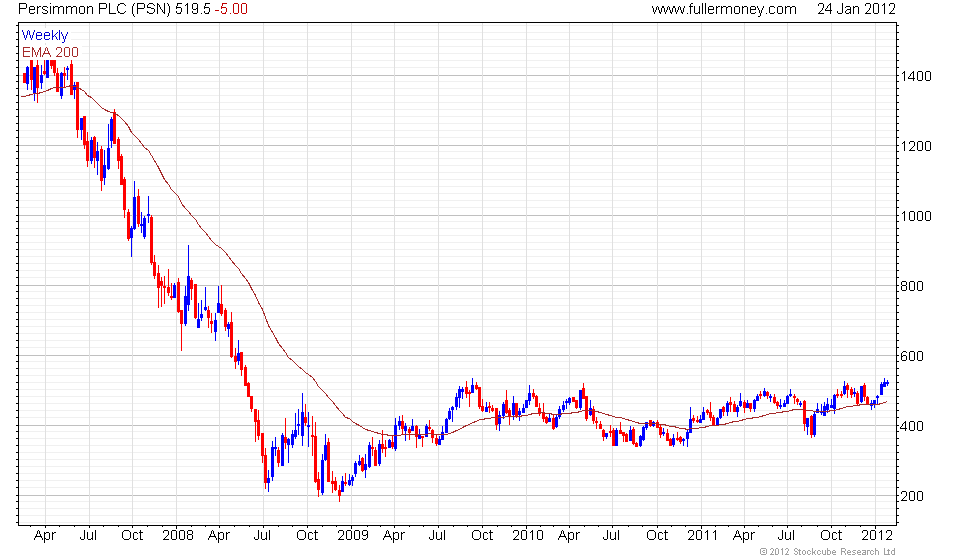Click the 800 price axis label
980x560 pixels.
tap(912, 286)
